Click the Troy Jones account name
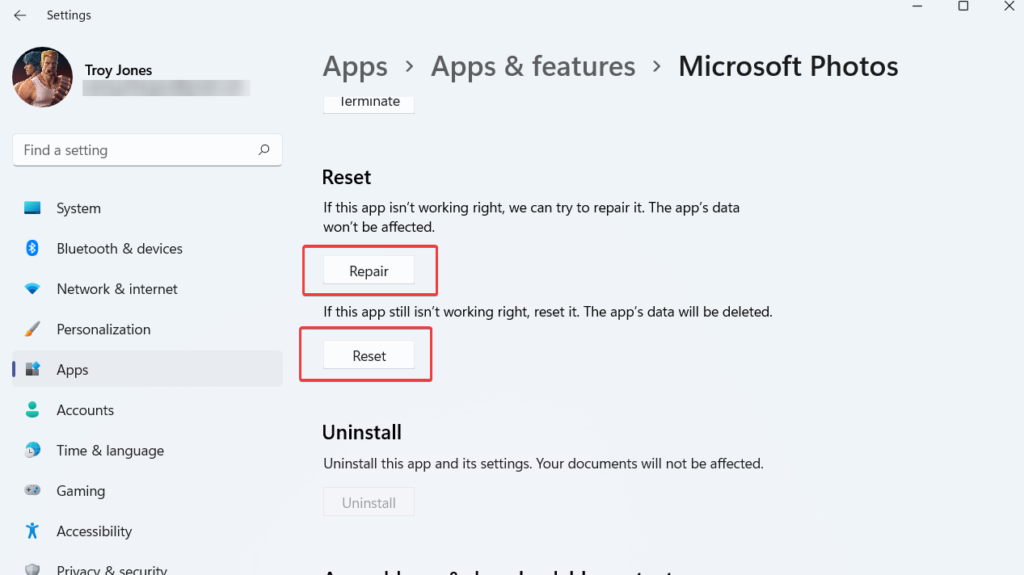This screenshot has width=1024, height=575. click(x=118, y=70)
